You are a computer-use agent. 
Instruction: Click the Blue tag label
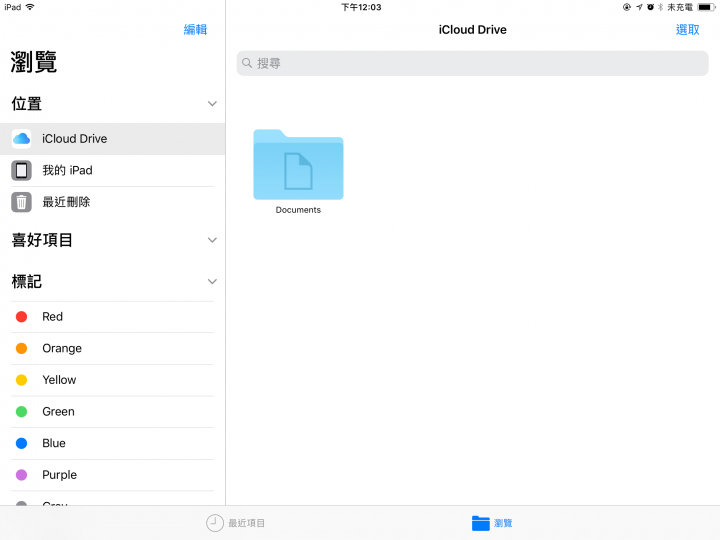coord(54,444)
